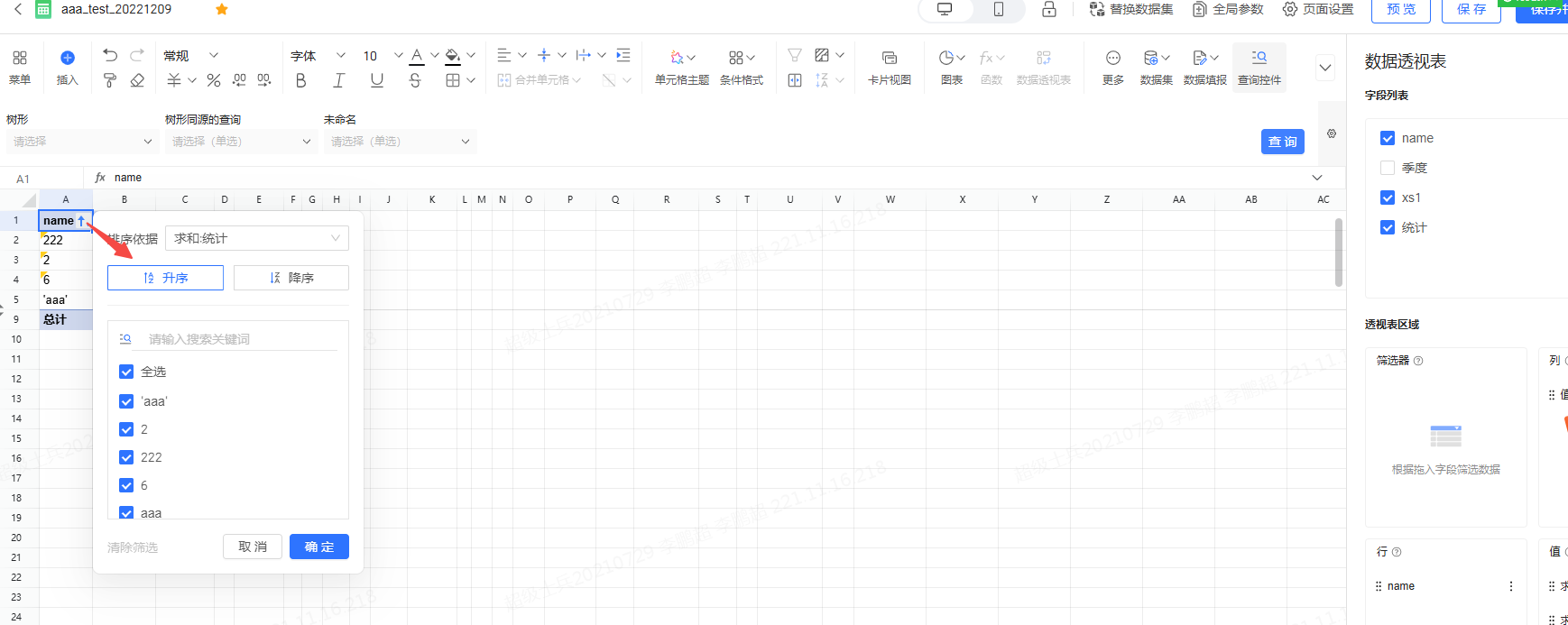Screen dimensions: 1568x625
Task: Apply strikethrough formatting icon
Action: tap(415, 80)
